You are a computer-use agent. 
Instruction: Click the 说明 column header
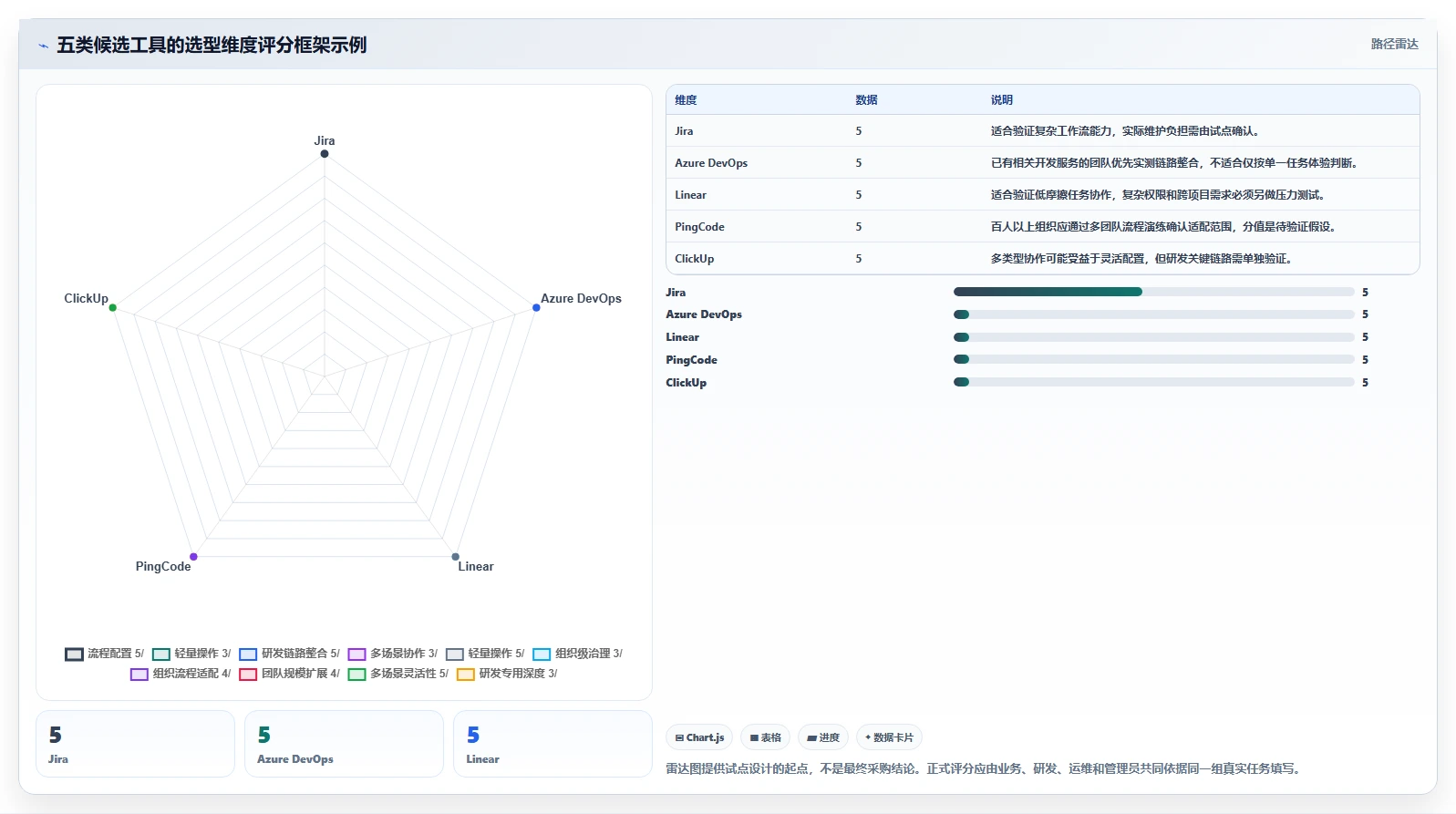click(x=1002, y=100)
